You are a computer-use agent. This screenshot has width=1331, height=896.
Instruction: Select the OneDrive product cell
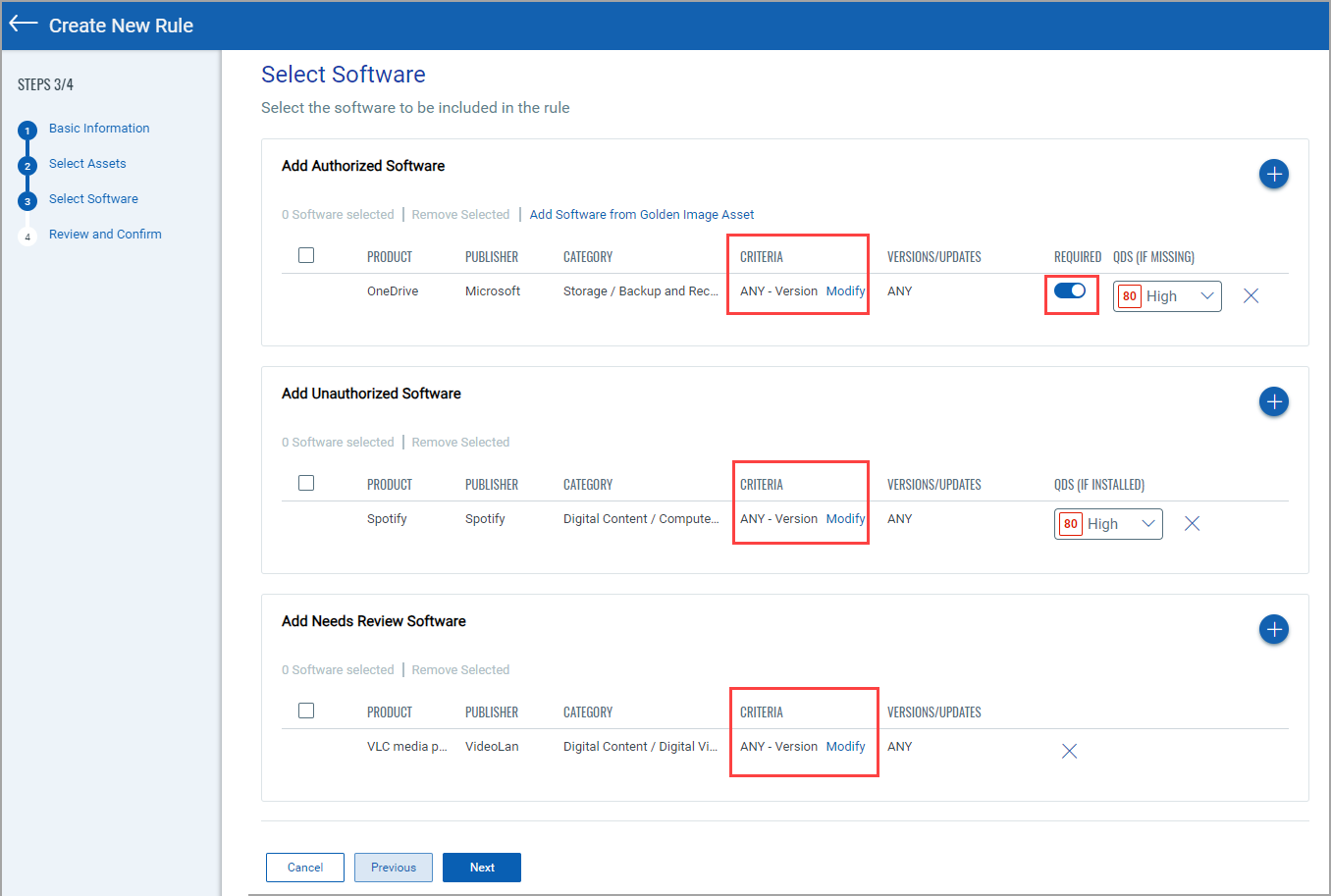click(x=393, y=290)
